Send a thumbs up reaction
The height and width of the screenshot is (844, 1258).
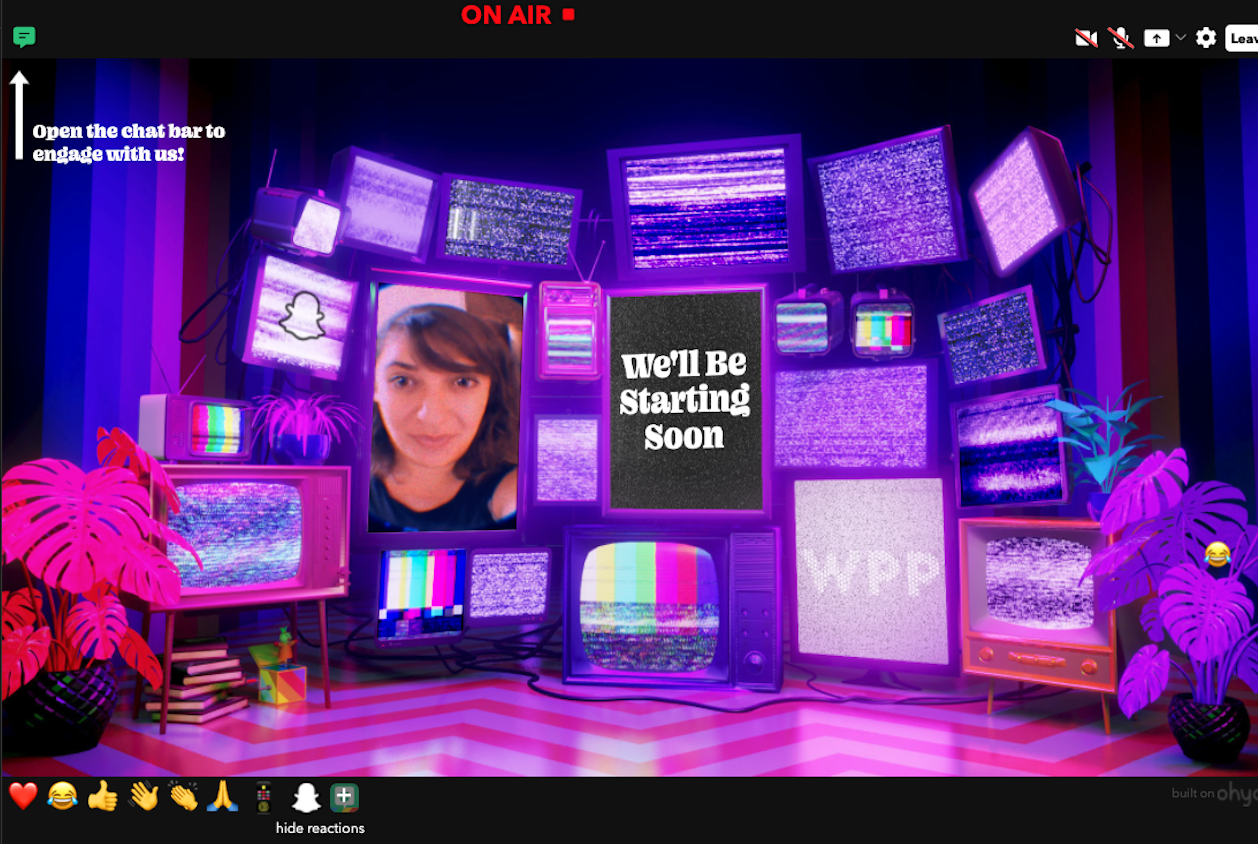102,797
